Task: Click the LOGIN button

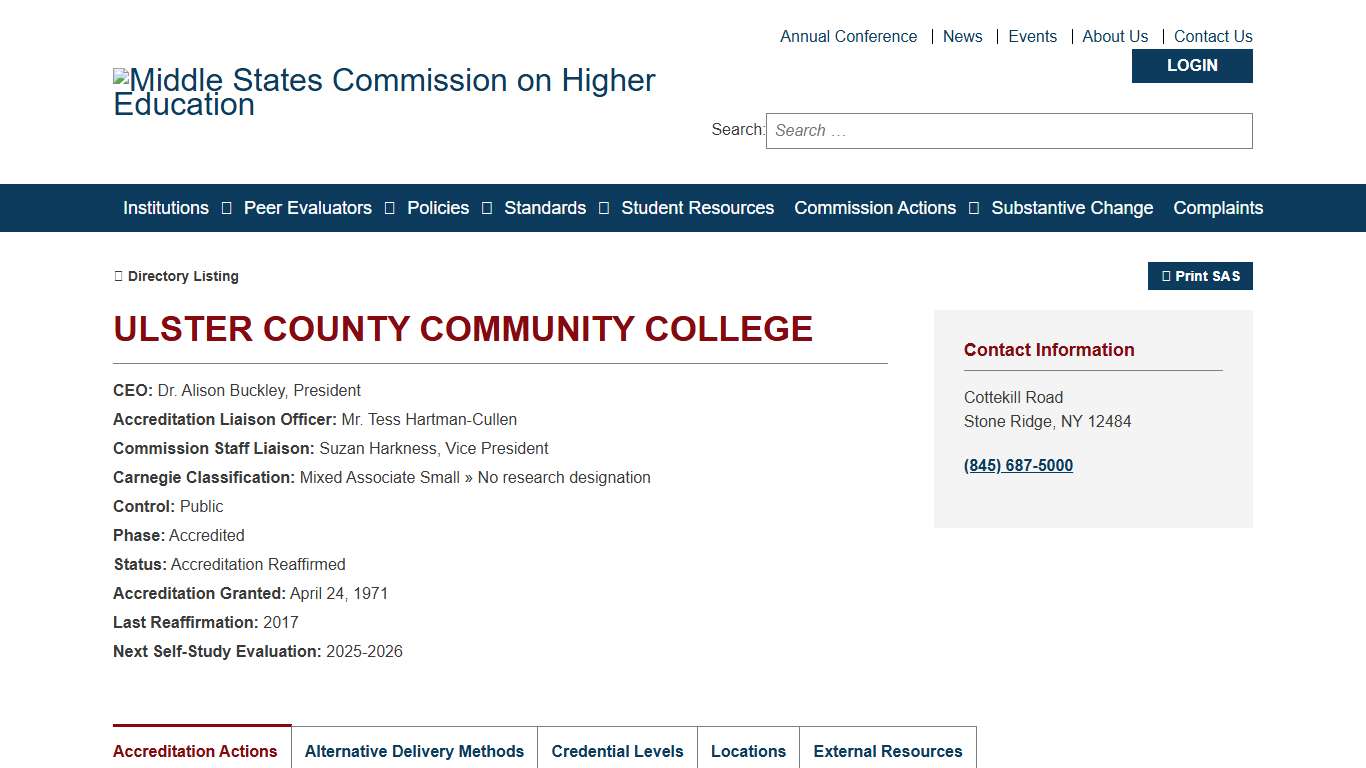Action: pyautogui.click(x=1192, y=65)
